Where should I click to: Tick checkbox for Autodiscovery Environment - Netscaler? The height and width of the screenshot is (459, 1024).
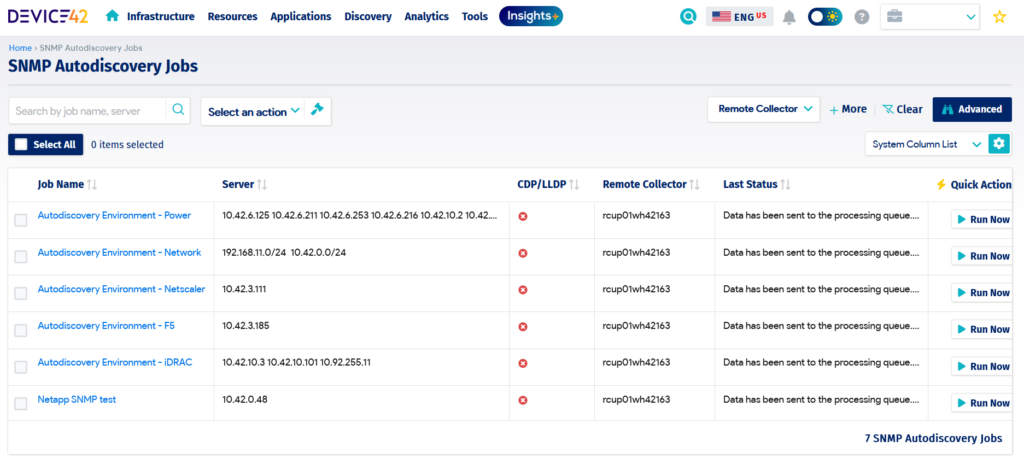tap(21, 293)
